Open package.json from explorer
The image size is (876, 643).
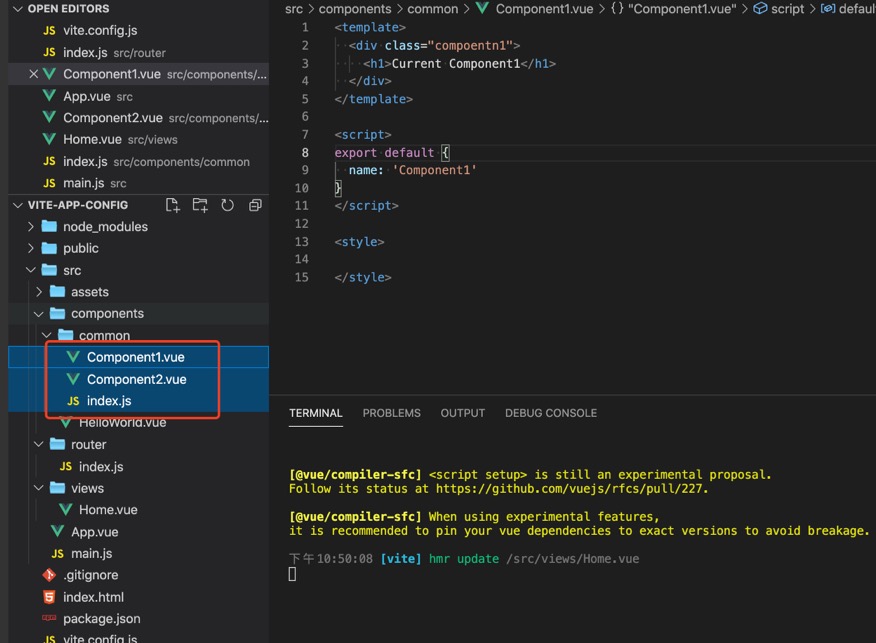pos(101,619)
